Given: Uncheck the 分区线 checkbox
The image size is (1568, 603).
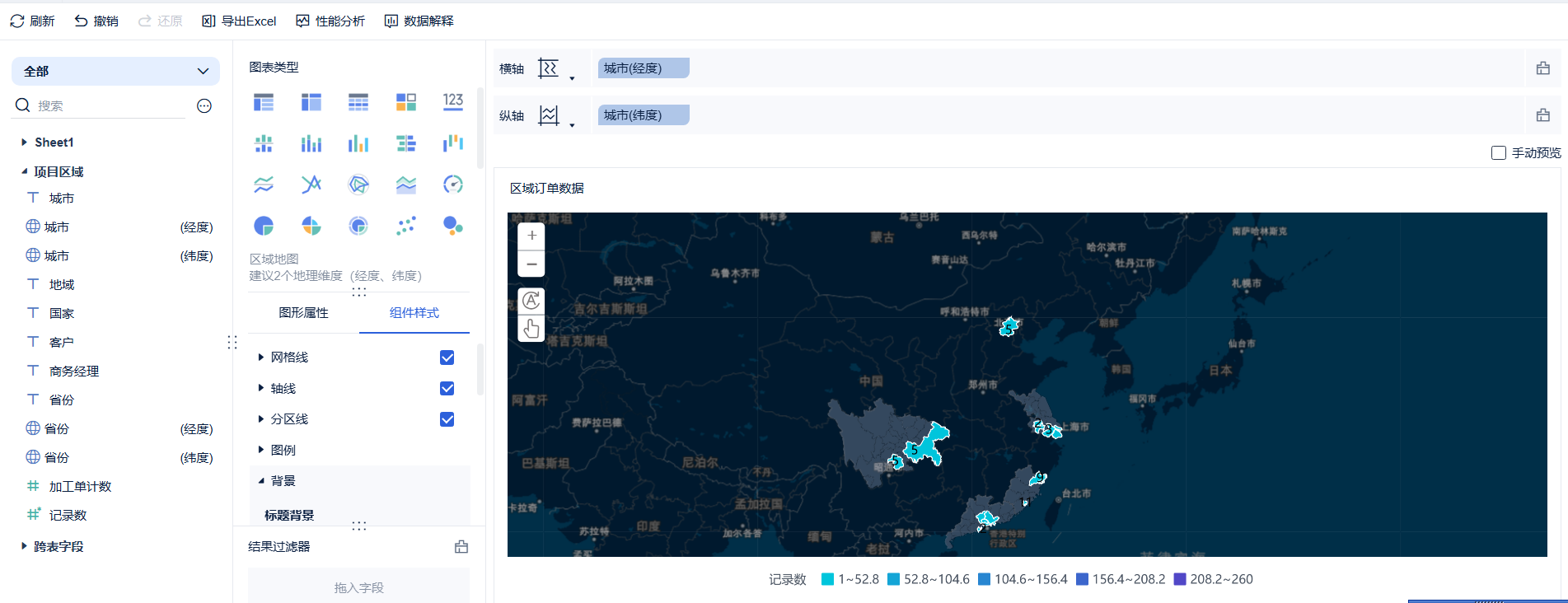Looking at the screenshot, I should pyautogui.click(x=447, y=419).
